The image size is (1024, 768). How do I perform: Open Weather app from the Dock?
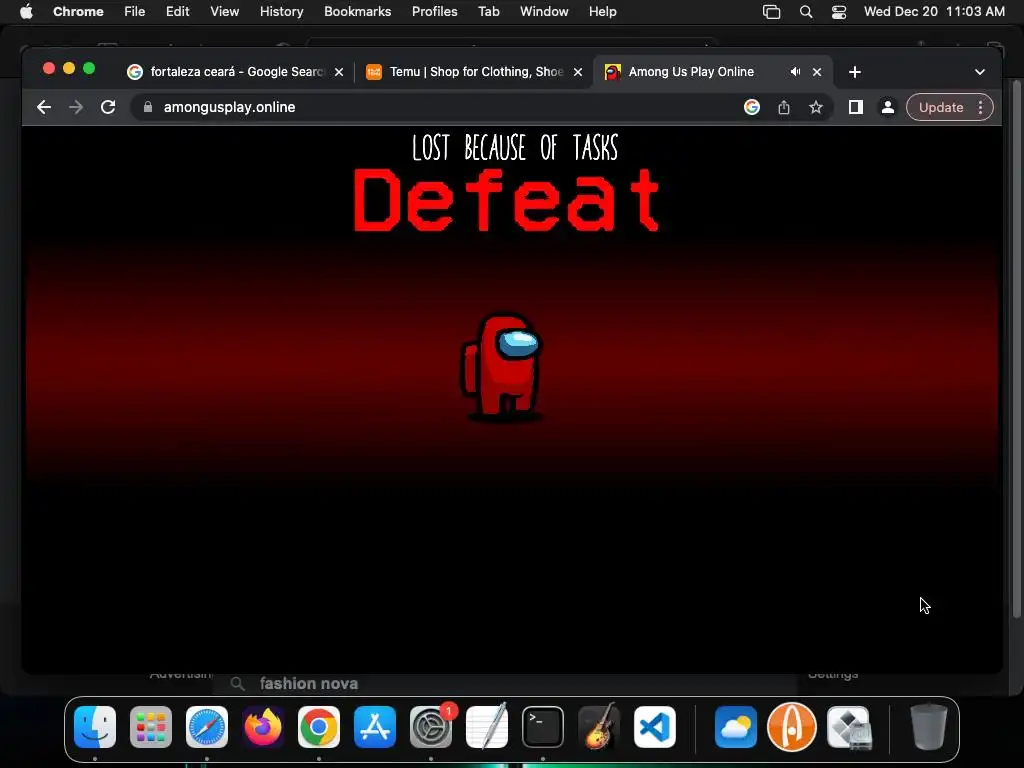pyautogui.click(x=736, y=727)
